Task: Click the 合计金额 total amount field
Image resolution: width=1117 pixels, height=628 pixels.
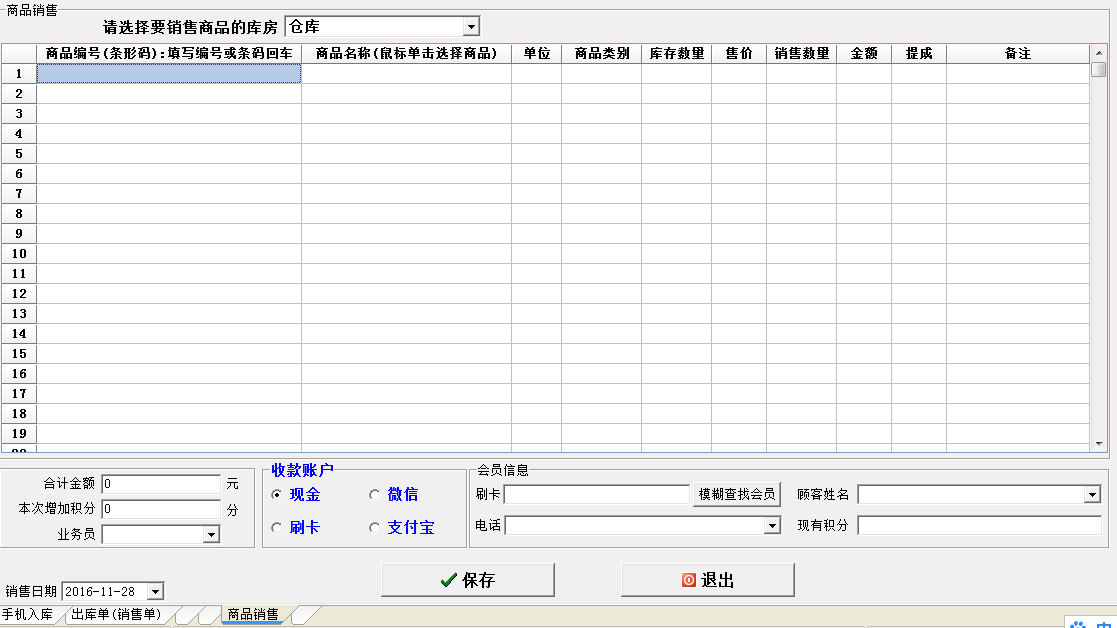Action: (x=161, y=483)
